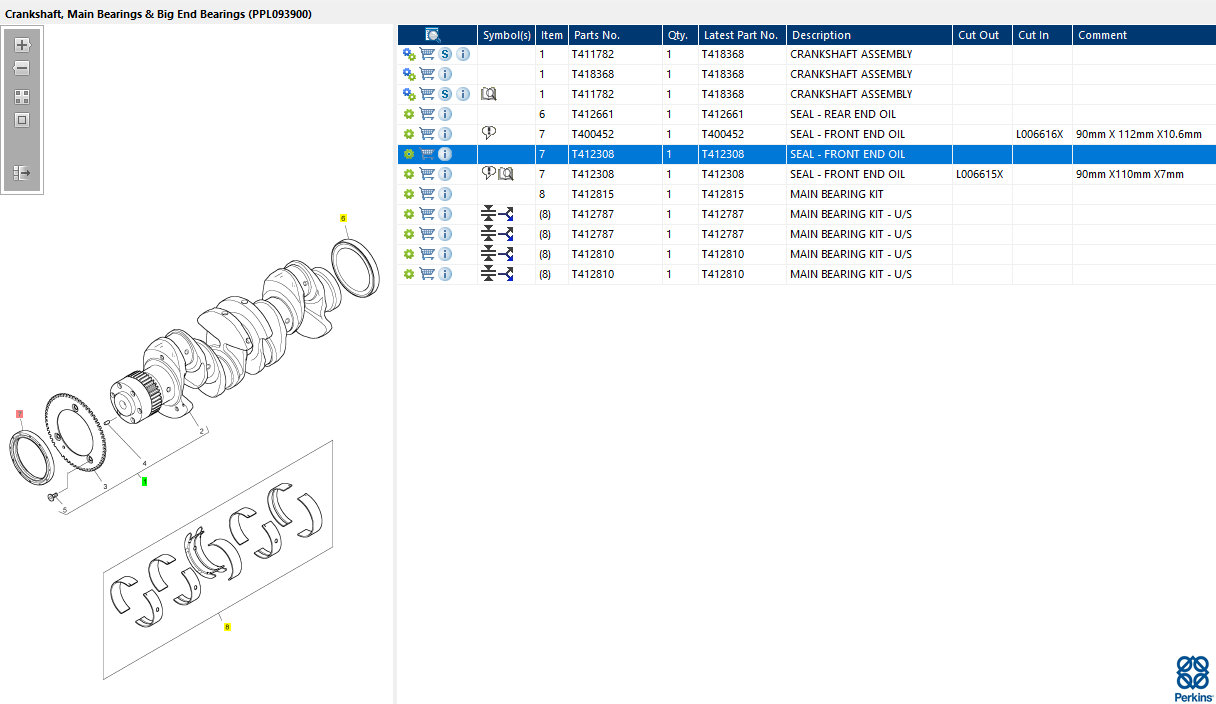
Task: Click the list-arrow export icon in diagram toolbar
Action: click(22, 173)
